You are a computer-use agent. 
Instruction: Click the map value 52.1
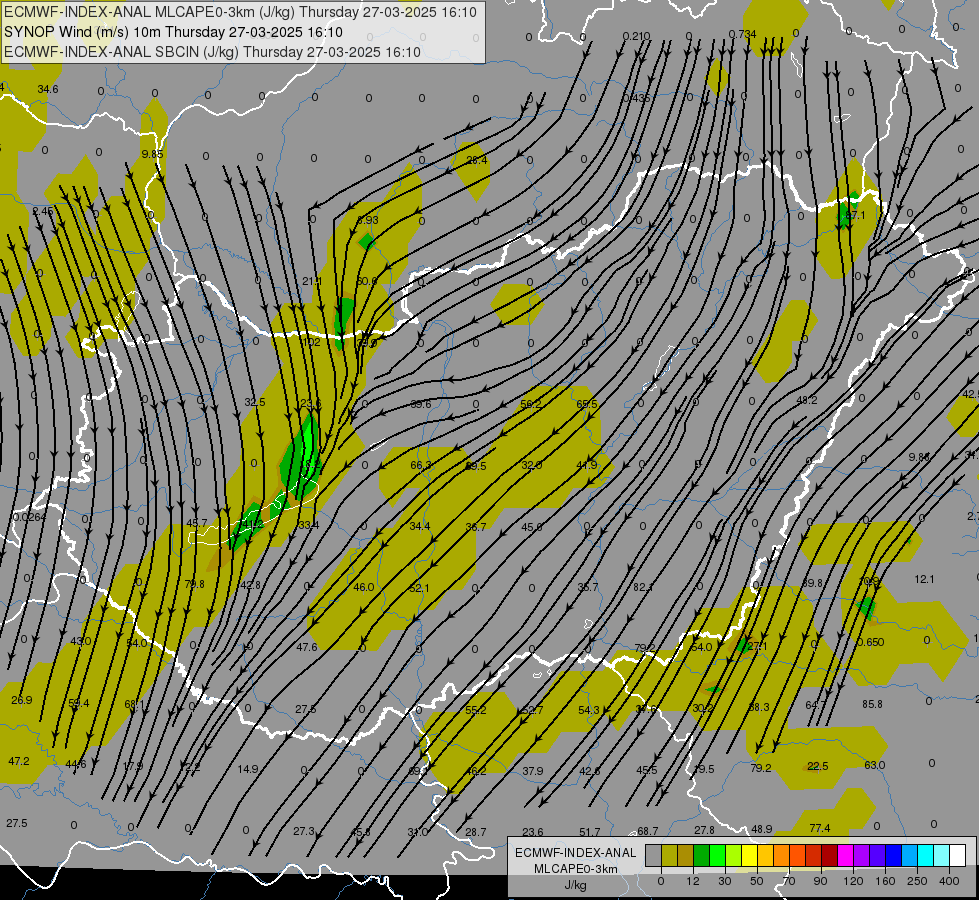(x=420, y=588)
